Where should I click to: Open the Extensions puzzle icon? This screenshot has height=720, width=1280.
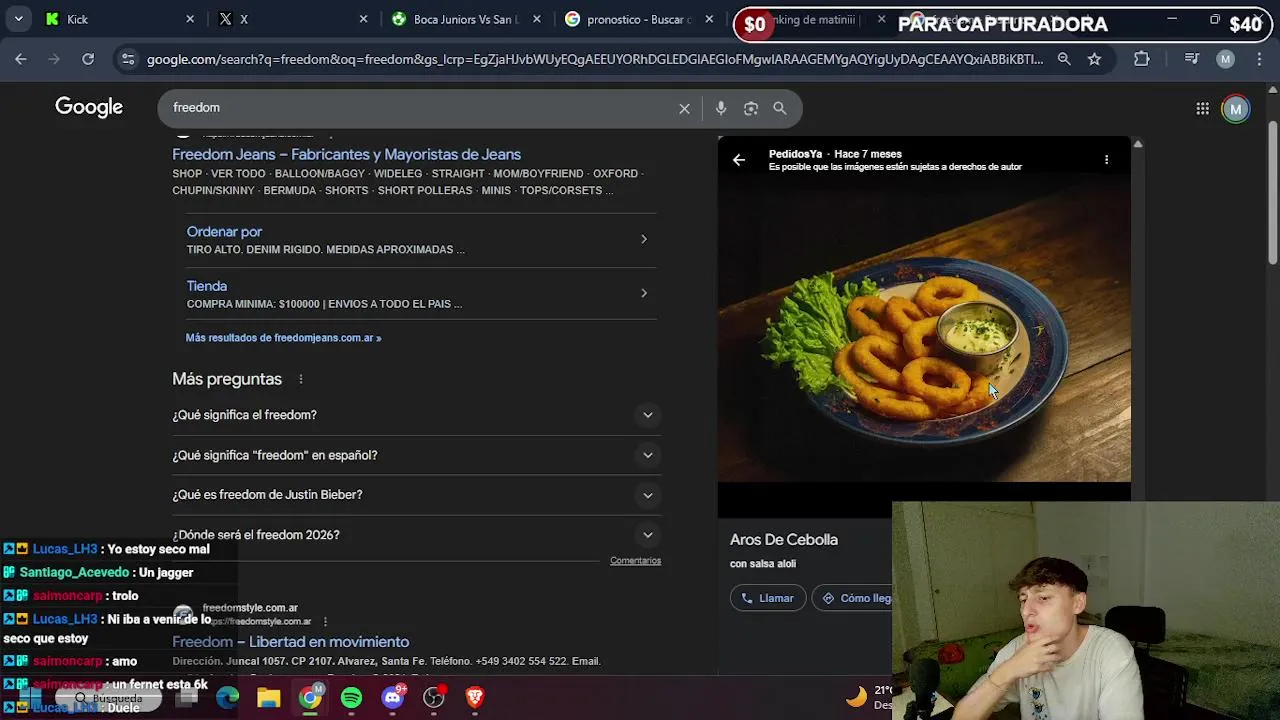tap(1142, 59)
